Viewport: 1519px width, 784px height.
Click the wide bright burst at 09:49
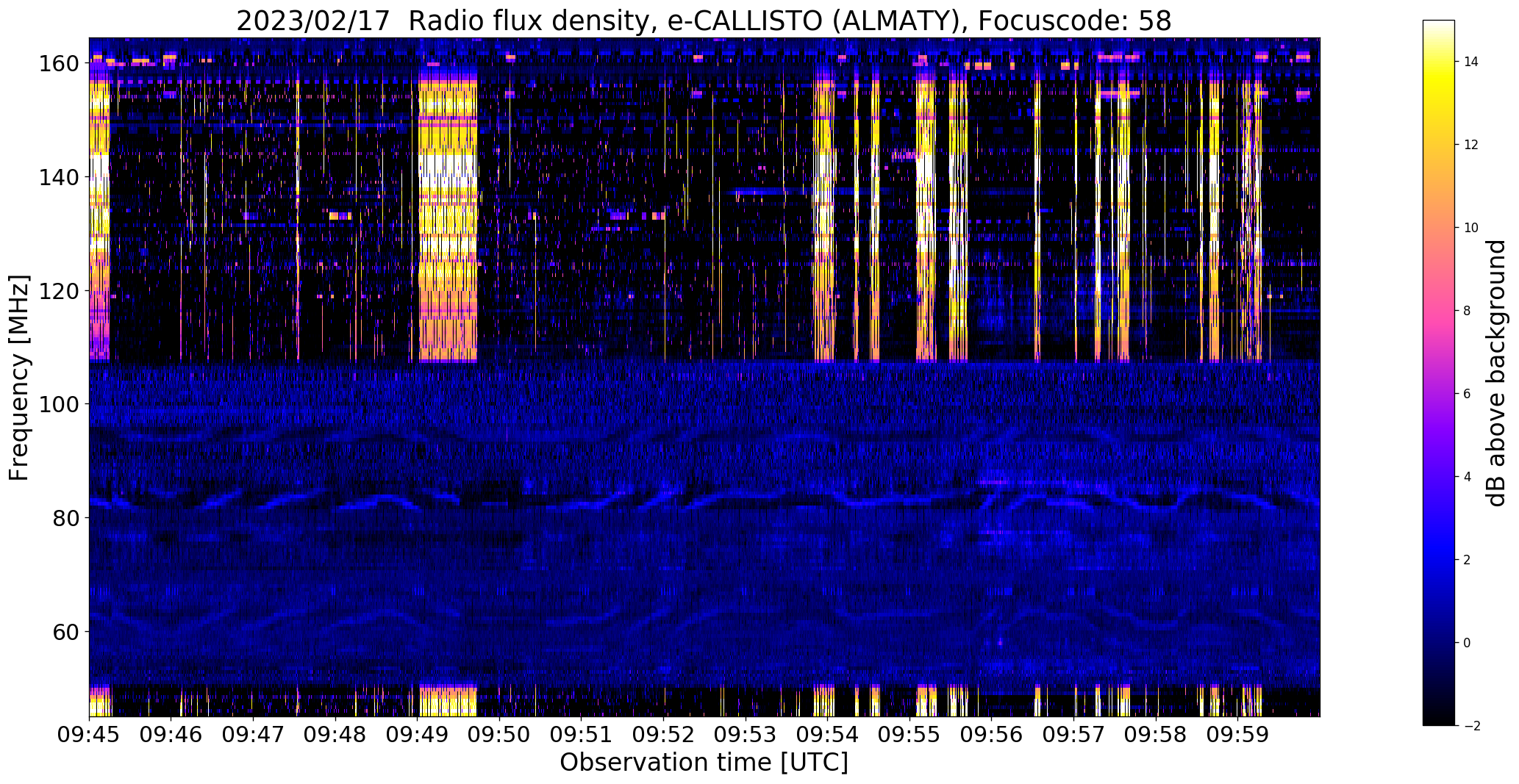click(x=448, y=220)
